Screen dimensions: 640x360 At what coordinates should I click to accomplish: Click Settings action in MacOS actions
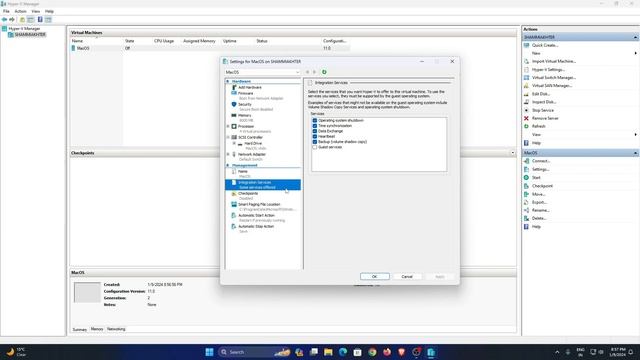click(x=540, y=169)
